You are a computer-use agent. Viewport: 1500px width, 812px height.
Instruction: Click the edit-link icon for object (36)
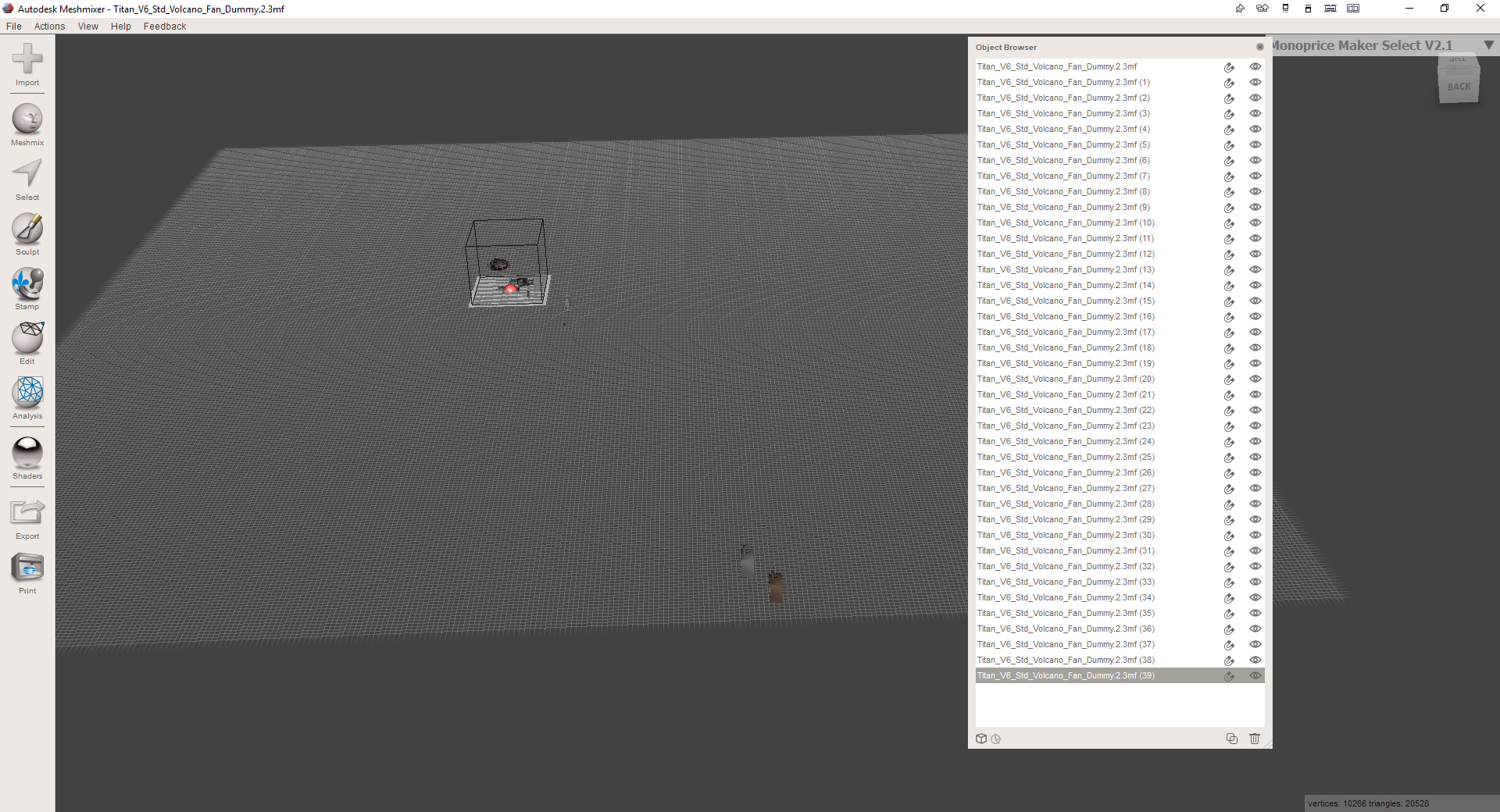coord(1229,629)
